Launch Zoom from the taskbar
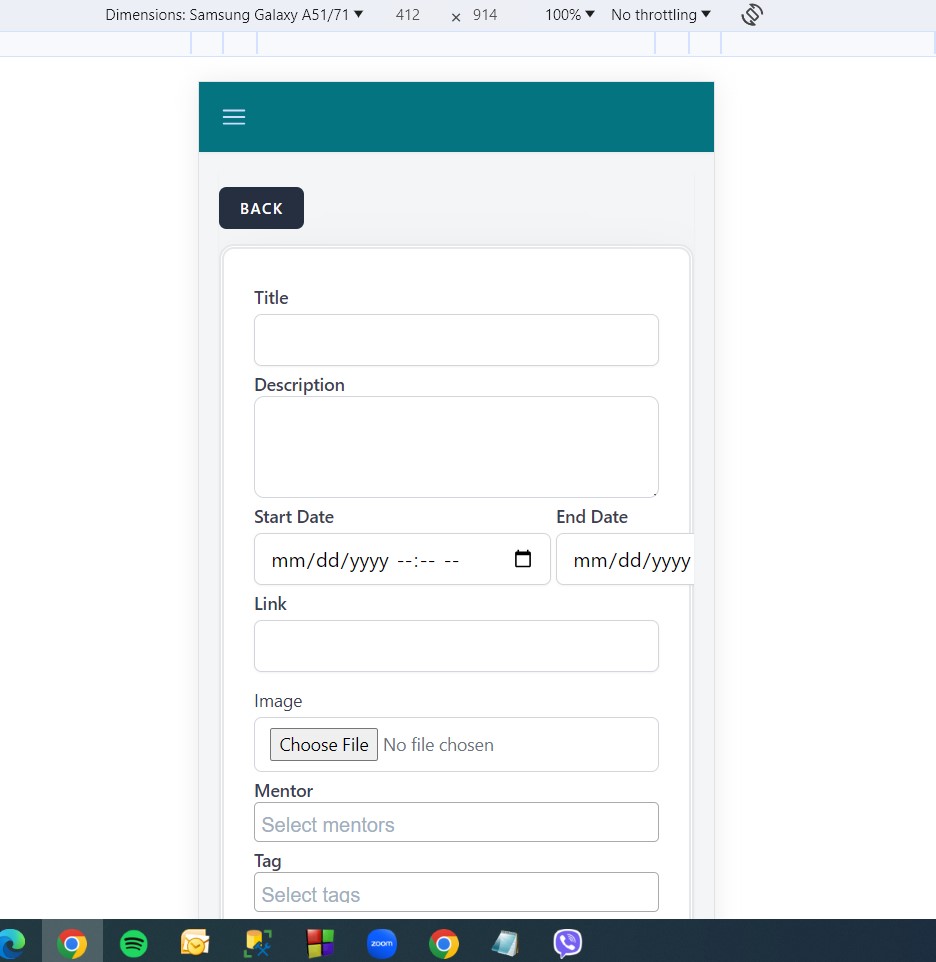Image resolution: width=936 pixels, height=962 pixels. coord(382,943)
